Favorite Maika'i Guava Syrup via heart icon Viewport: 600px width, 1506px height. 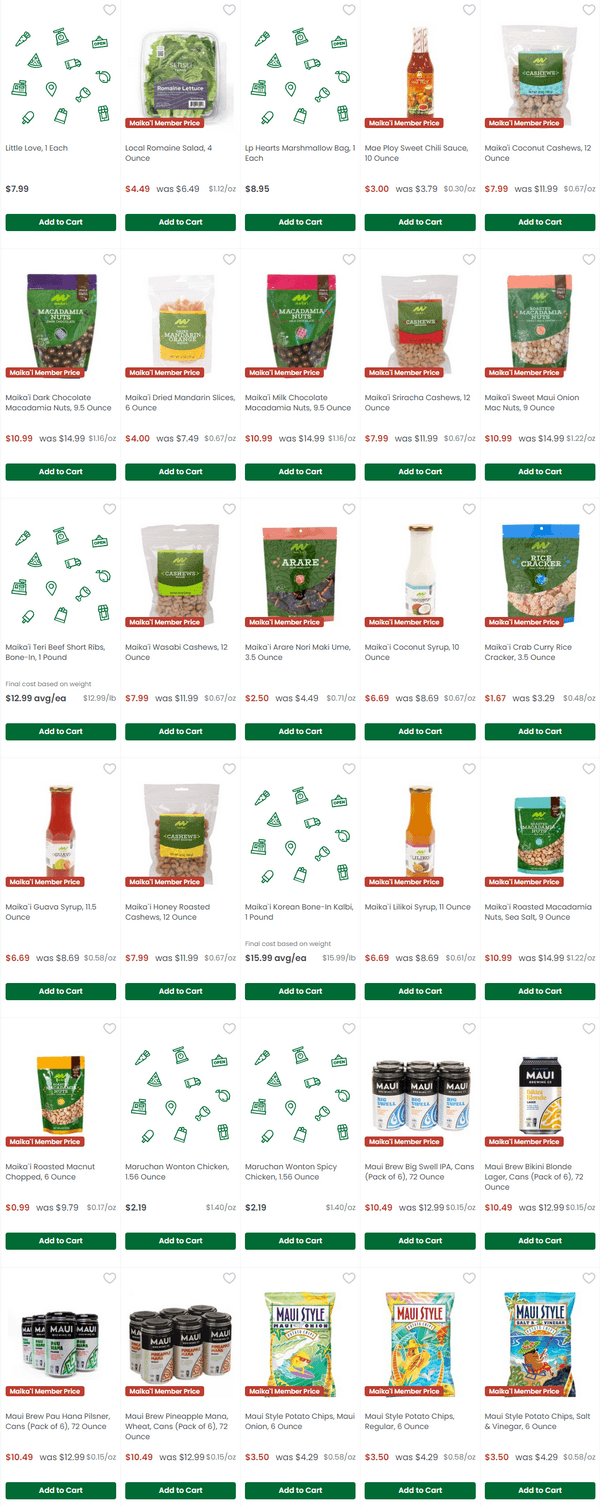pos(109,769)
